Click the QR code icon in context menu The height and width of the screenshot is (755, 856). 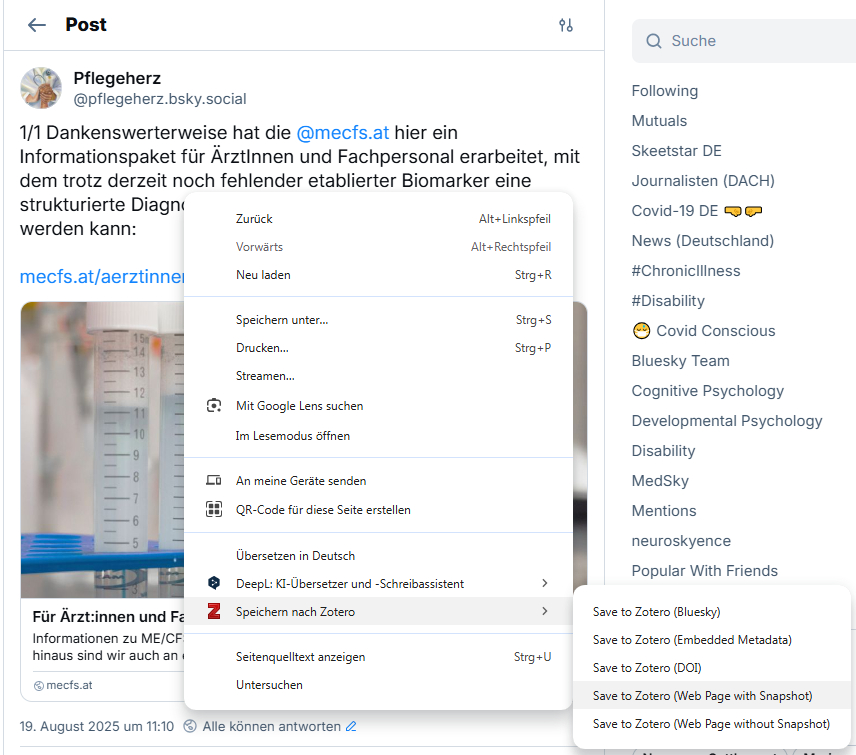[x=213, y=509]
